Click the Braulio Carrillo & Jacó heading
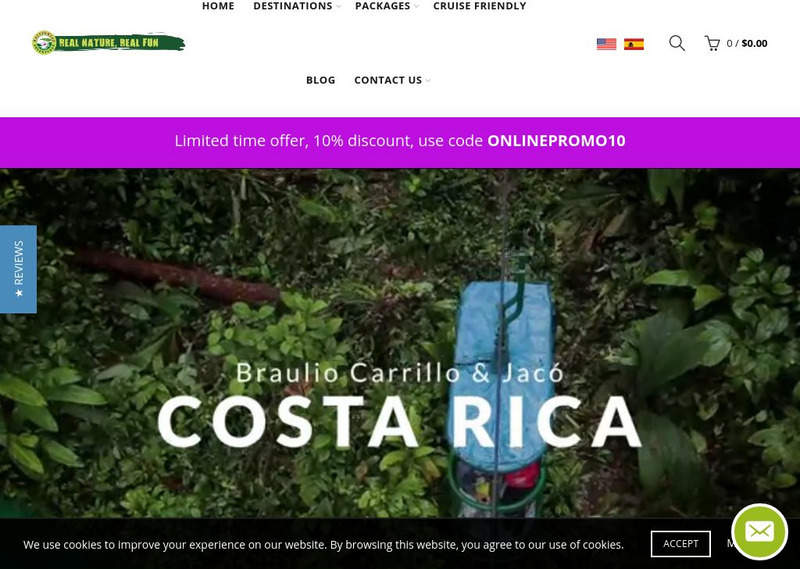This screenshot has width=800, height=569. pyautogui.click(x=400, y=373)
